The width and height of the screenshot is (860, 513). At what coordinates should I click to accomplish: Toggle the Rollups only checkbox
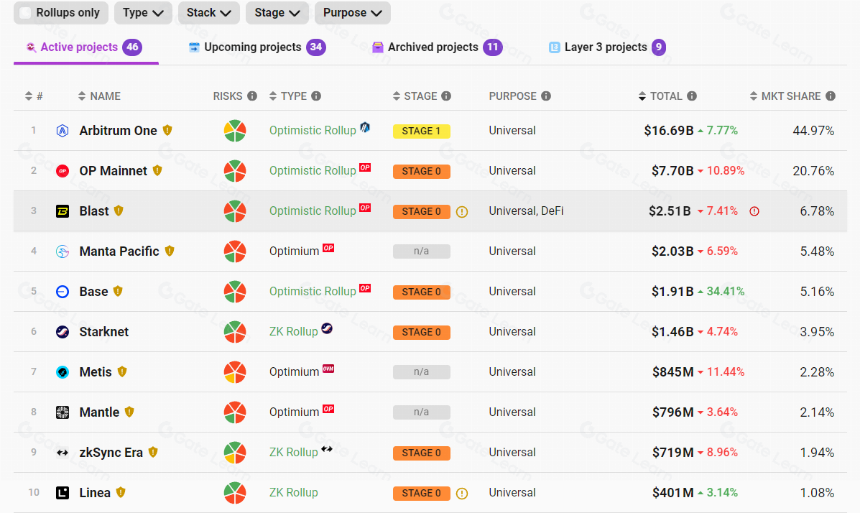tap(25, 13)
